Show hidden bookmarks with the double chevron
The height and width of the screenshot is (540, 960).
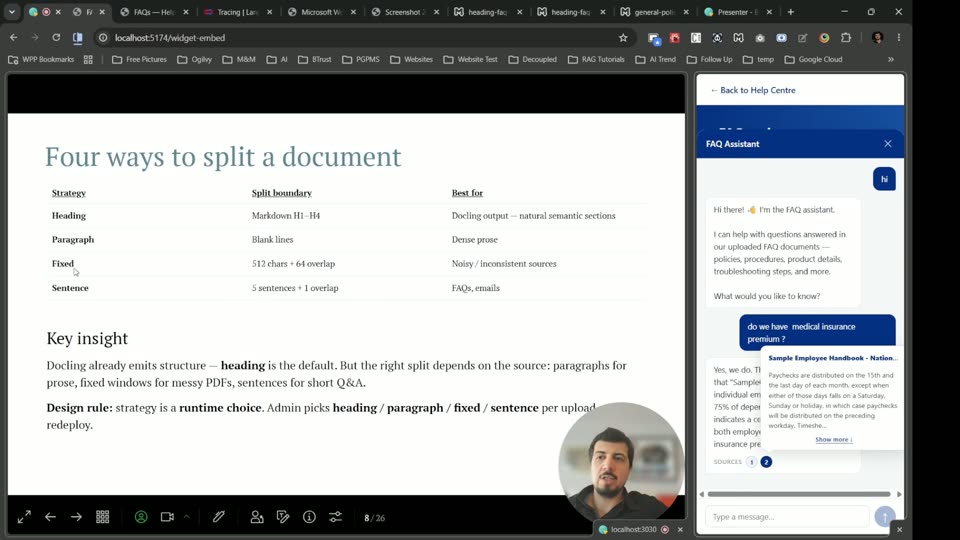[891, 59]
